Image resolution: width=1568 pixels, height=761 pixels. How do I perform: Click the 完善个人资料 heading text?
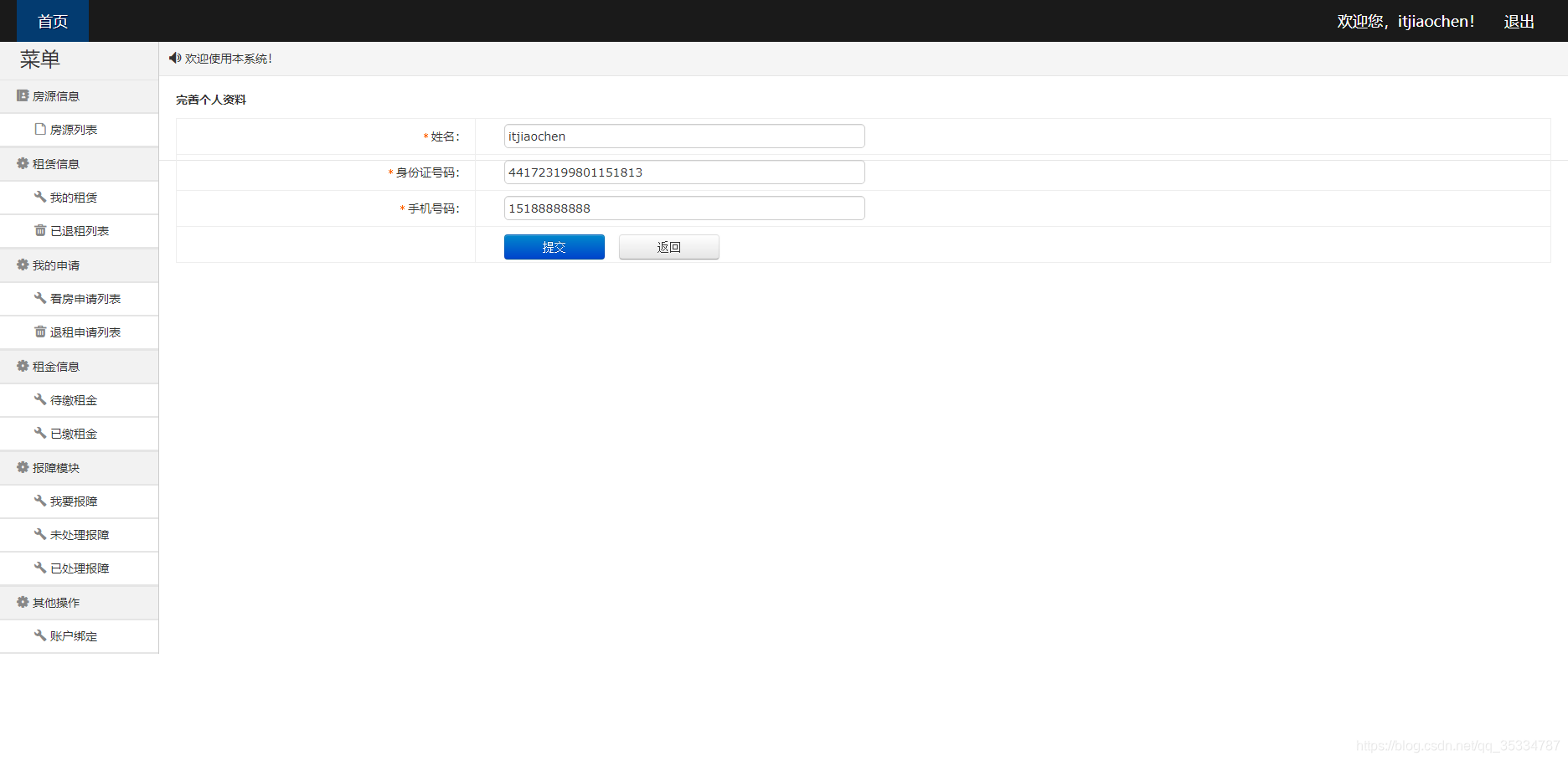click(x=211, y=100)
